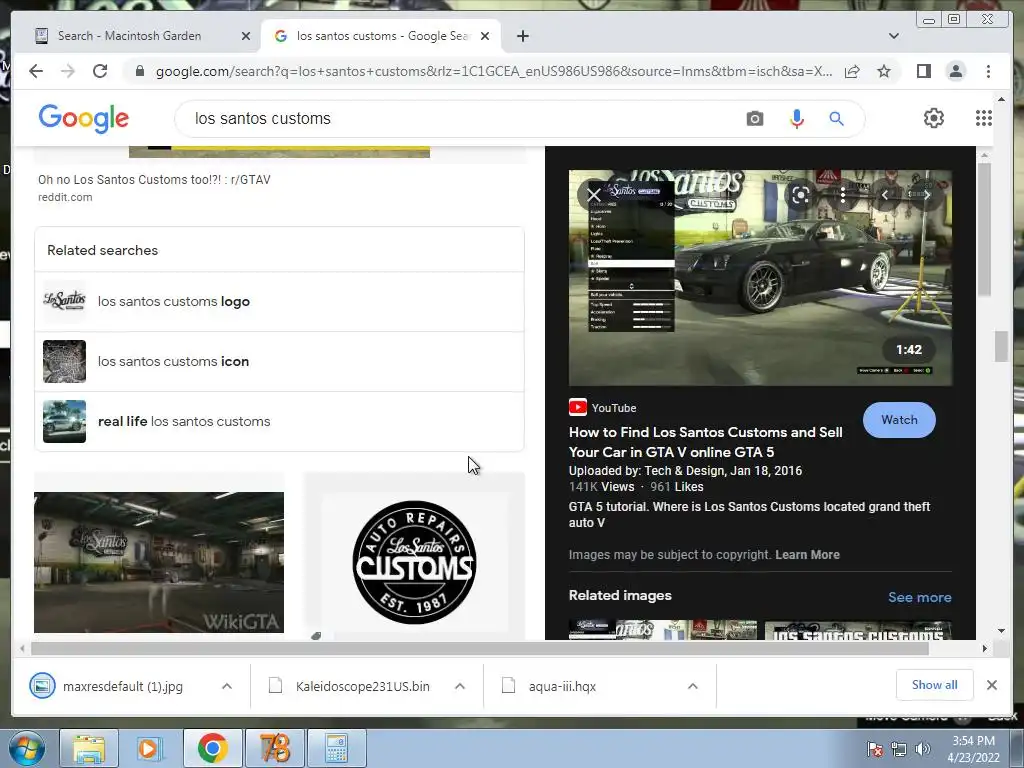Screen dimensions: 1024x768
Task: Open Chrome three-dot menu
Action: point(988,71)
